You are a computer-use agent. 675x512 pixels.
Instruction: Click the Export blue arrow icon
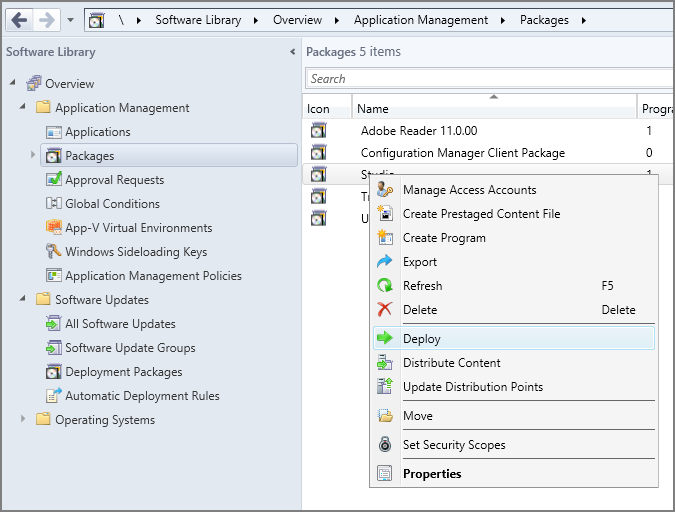coord(385,262)
